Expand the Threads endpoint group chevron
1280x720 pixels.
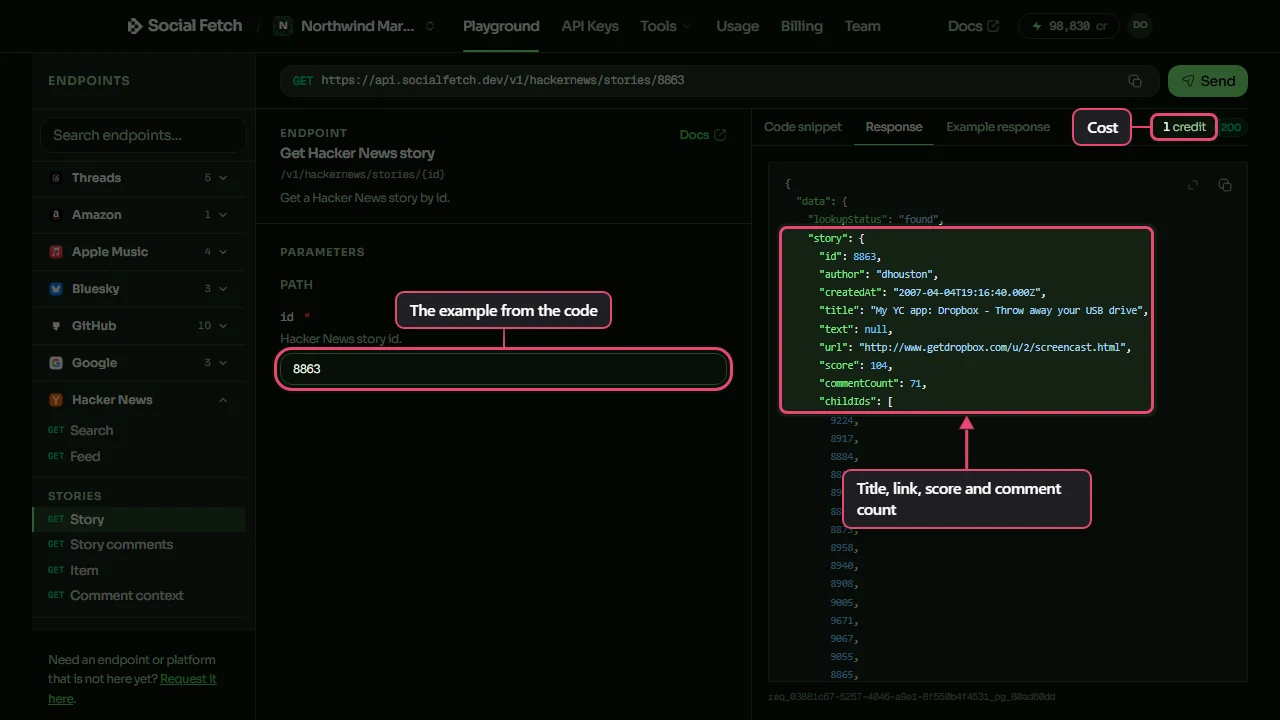(x=223, y=178)
